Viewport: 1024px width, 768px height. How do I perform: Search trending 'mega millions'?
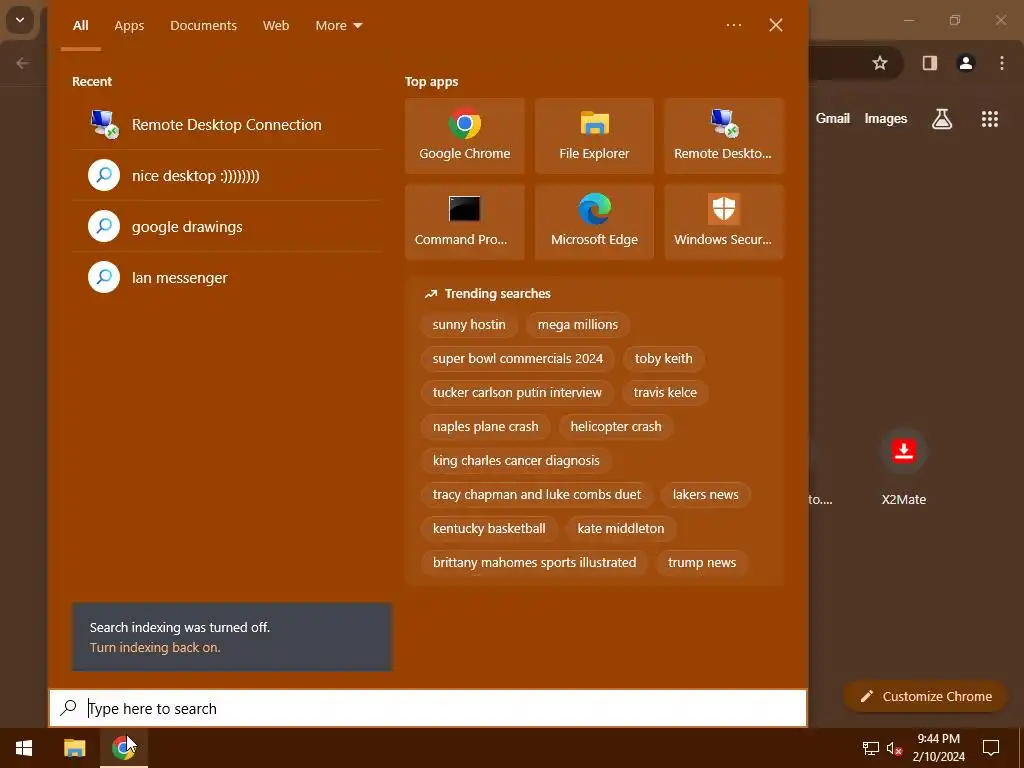tap(577, 325)
